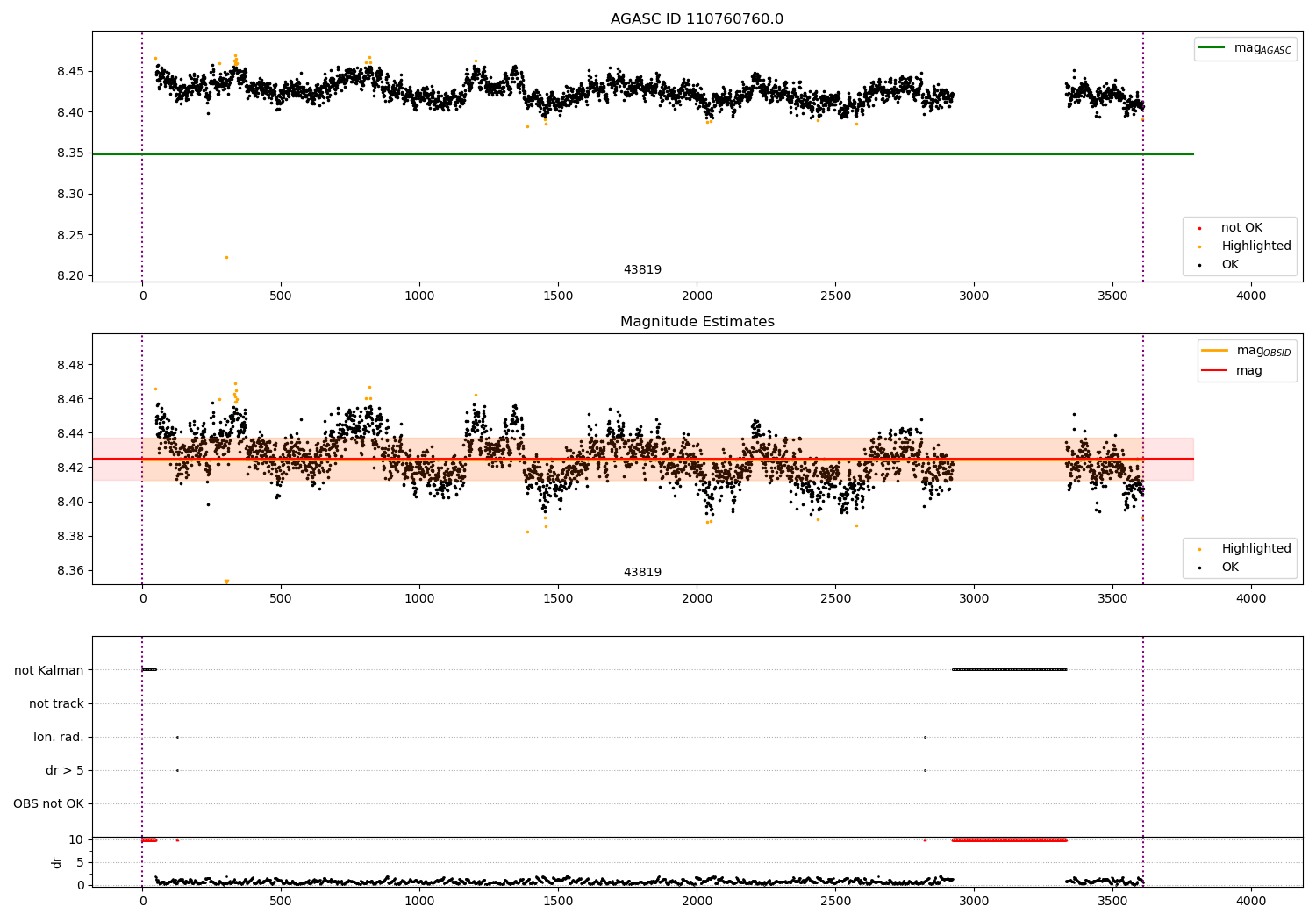Click the 8.44 y-axis tick label

71,433
